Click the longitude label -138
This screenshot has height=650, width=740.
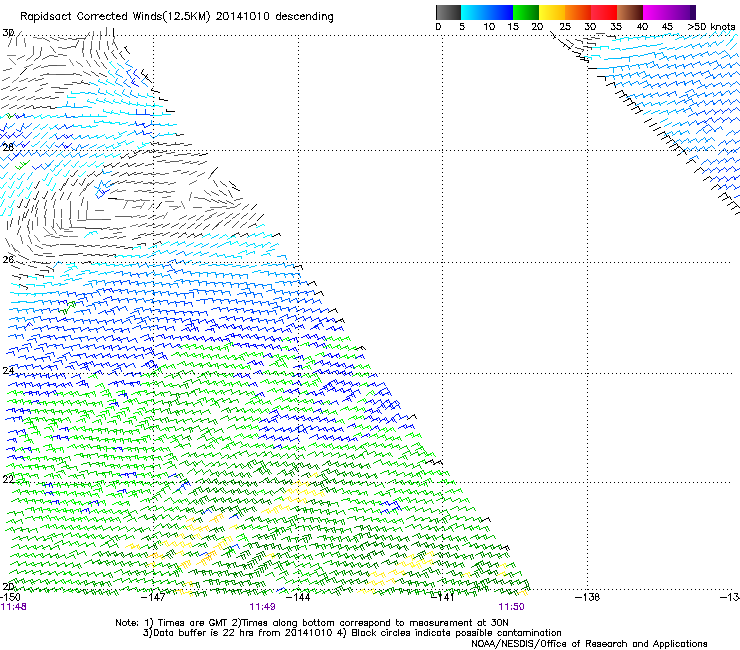(x=588, y=597)
